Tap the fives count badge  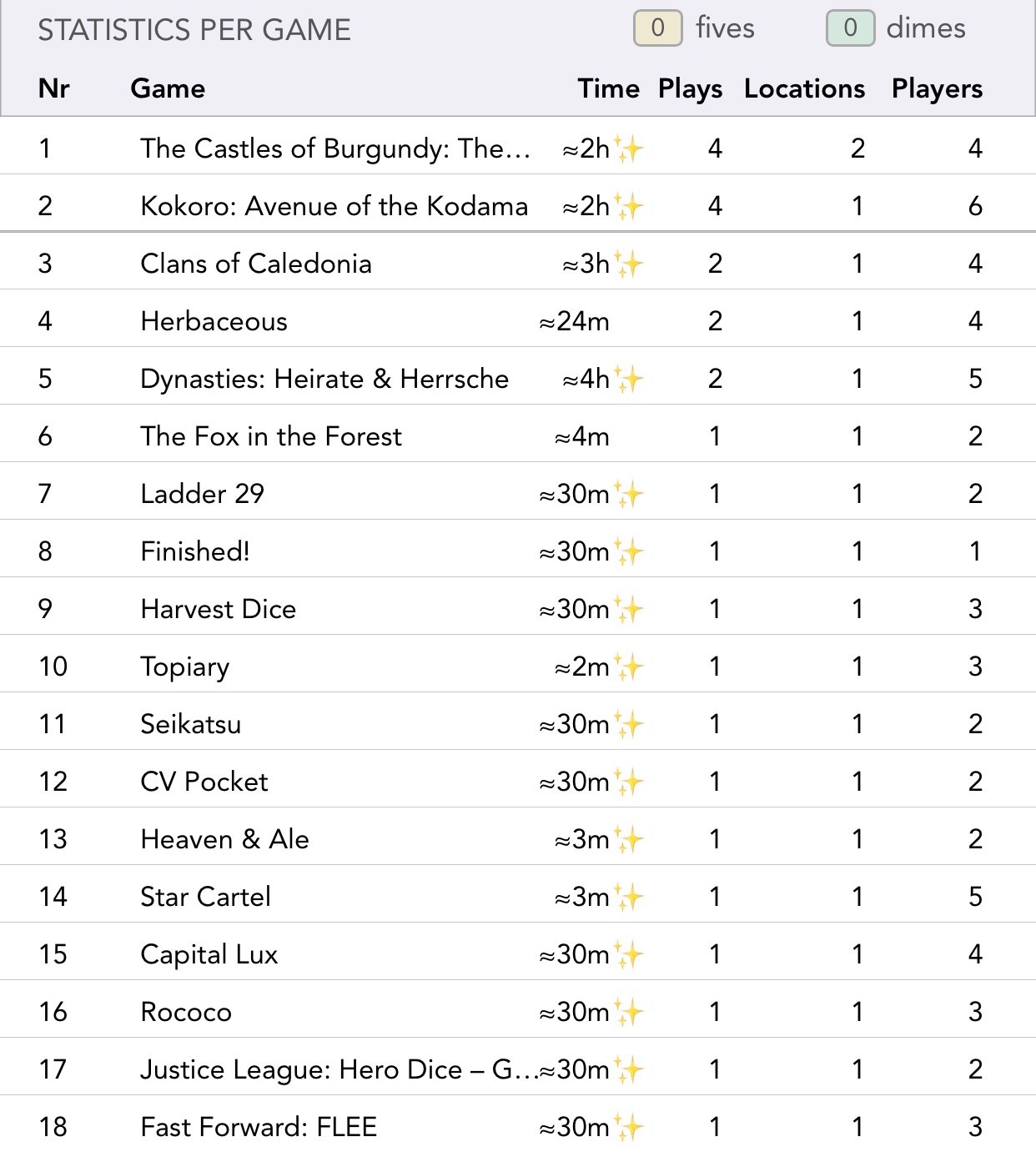tap(657, 28)
